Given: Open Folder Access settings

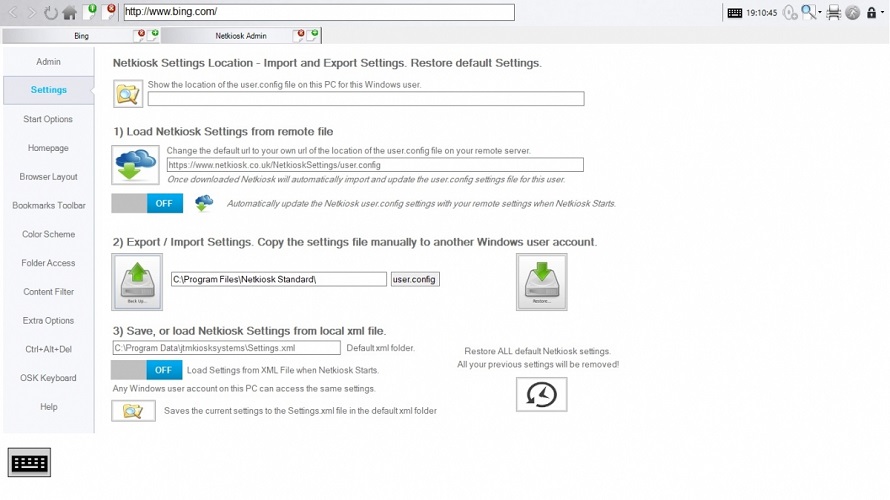Looking at the screenshot, I should [48, 263].
